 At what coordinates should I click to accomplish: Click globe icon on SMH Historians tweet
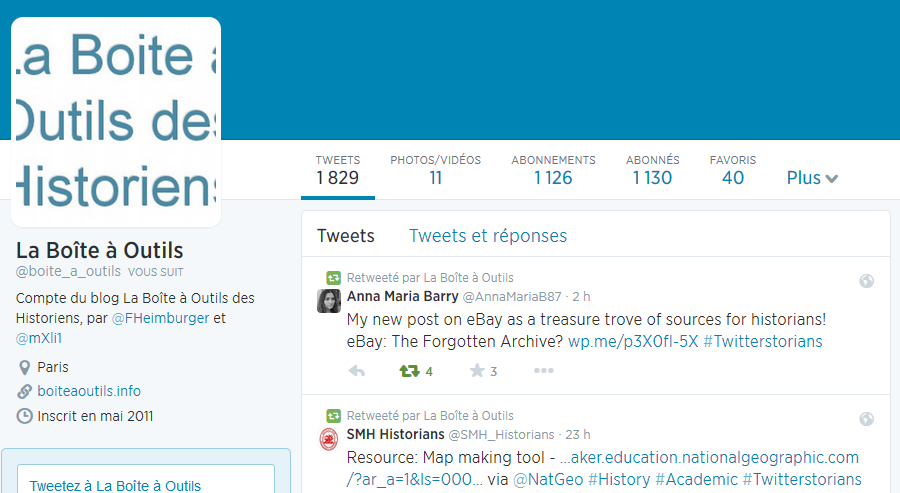pos(867,419)
